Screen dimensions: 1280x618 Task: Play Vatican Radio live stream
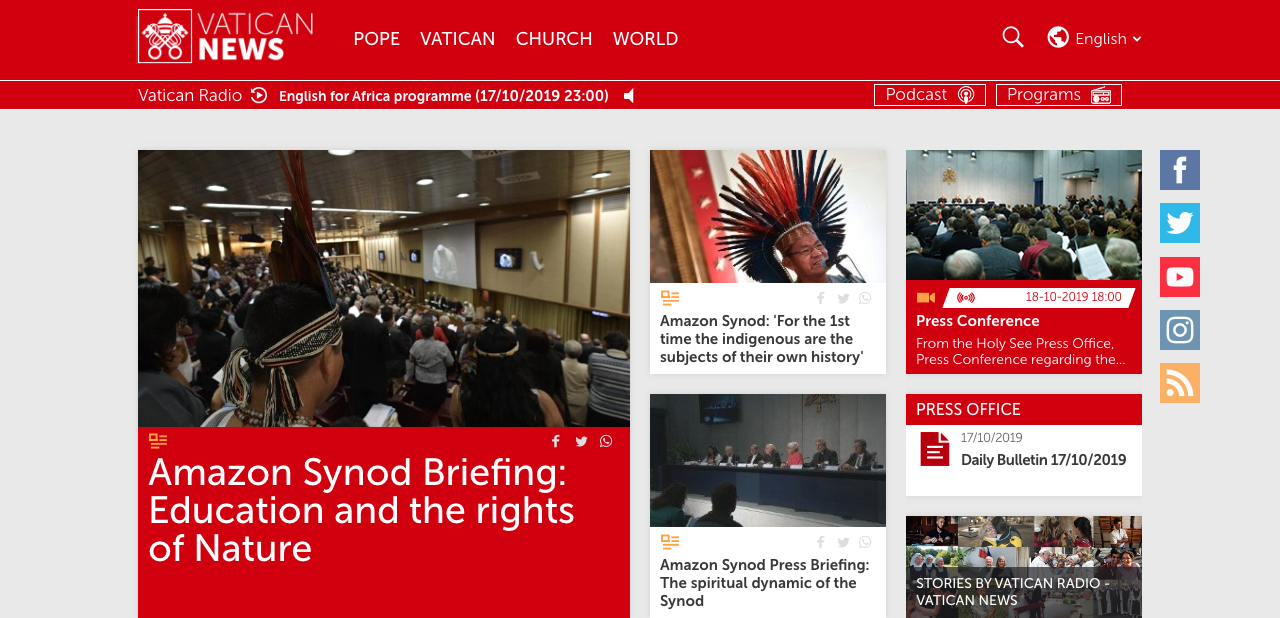coord(259,95)
